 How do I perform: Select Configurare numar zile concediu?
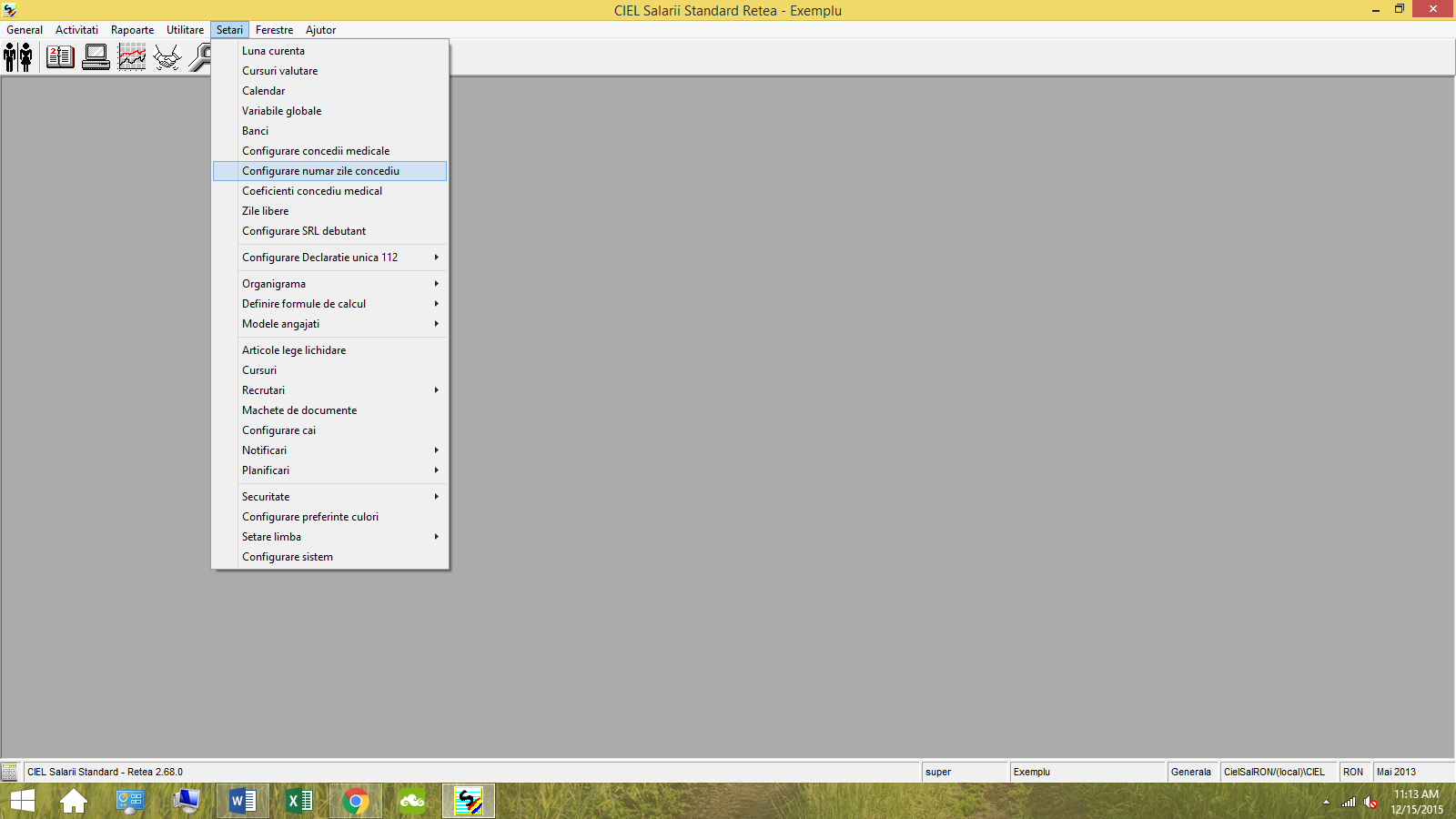click(329, 171)
